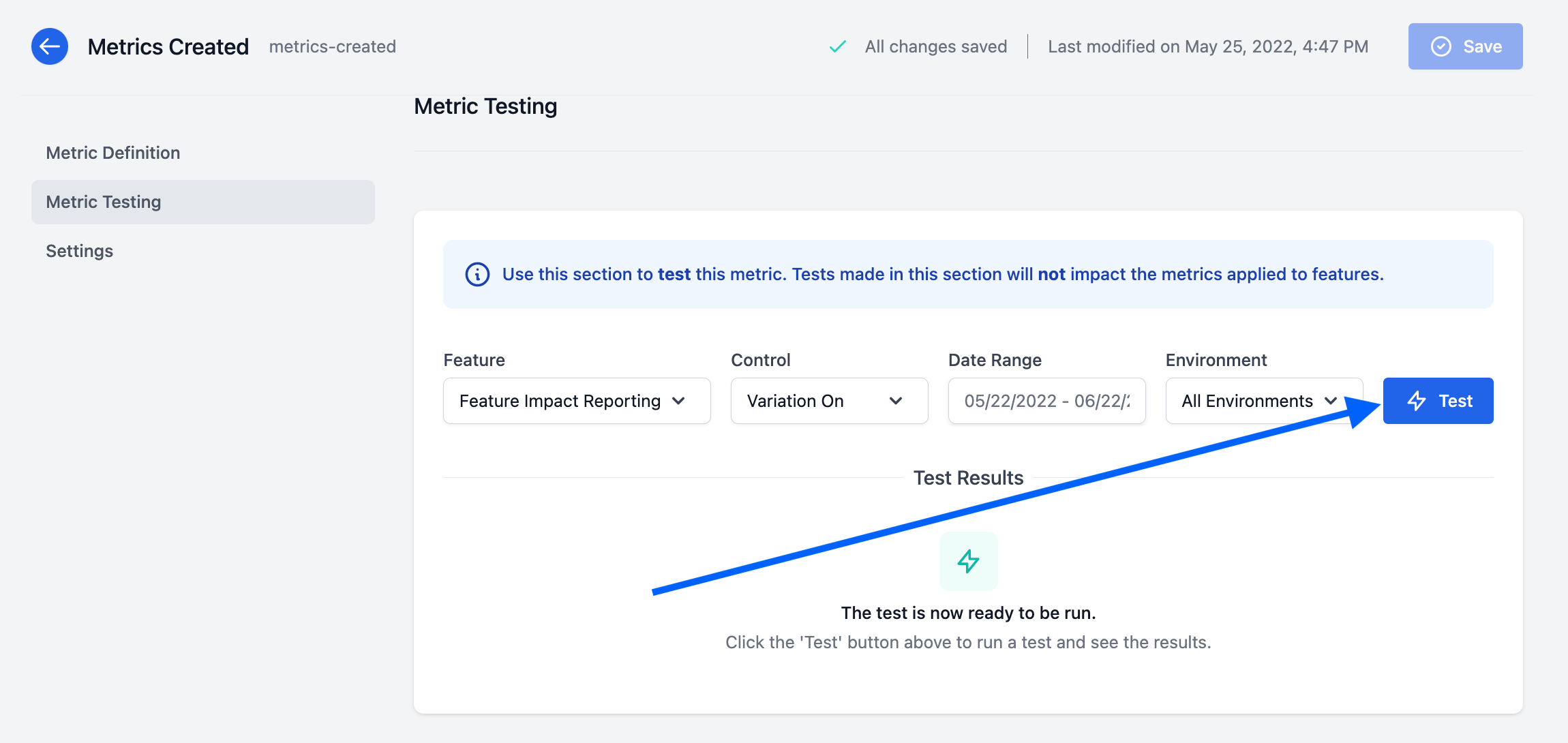Image resolution: width=1568 pixels, height=743 pixels.
Task: Switch to the Metric Definition section
Action: [x=112, y=153]
